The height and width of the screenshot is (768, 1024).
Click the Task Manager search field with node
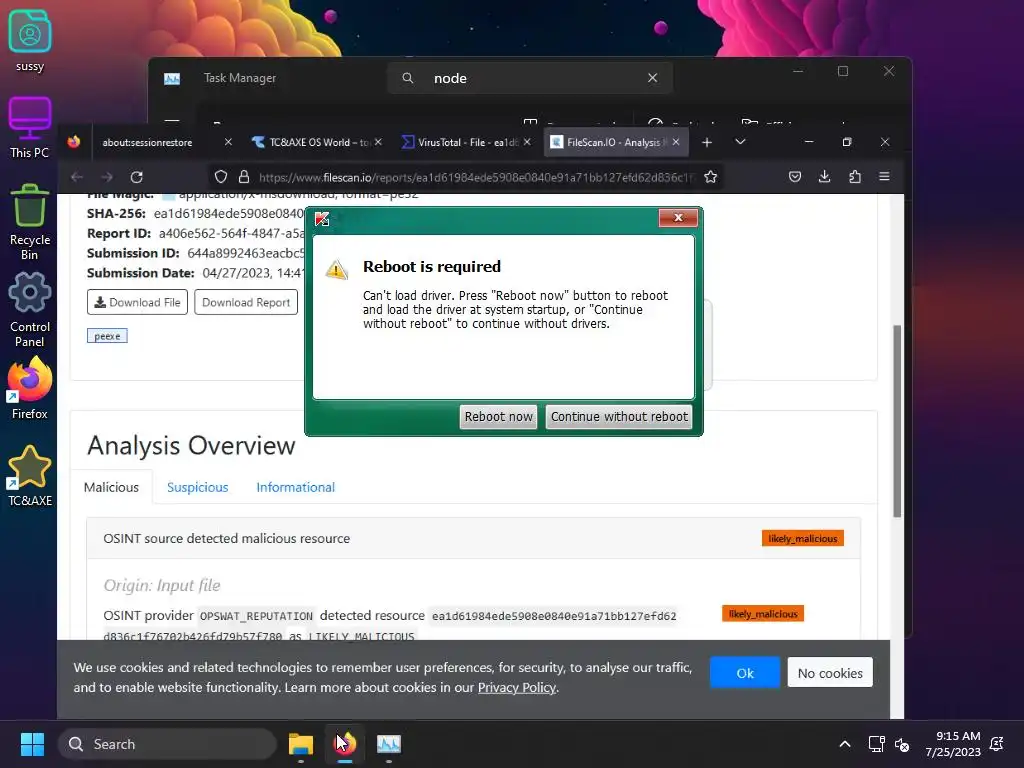point(530,78)
